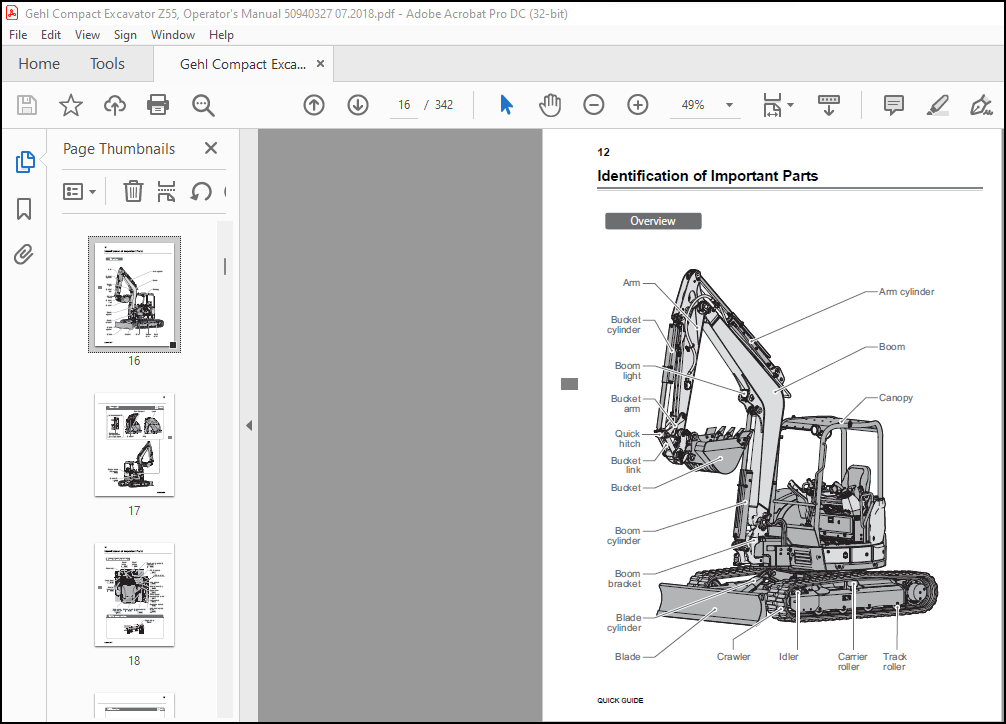Screen dimensions: 1006x724
Task: Click the 'QUICK GUIDE' footer text
Action: tap(620, 700)
